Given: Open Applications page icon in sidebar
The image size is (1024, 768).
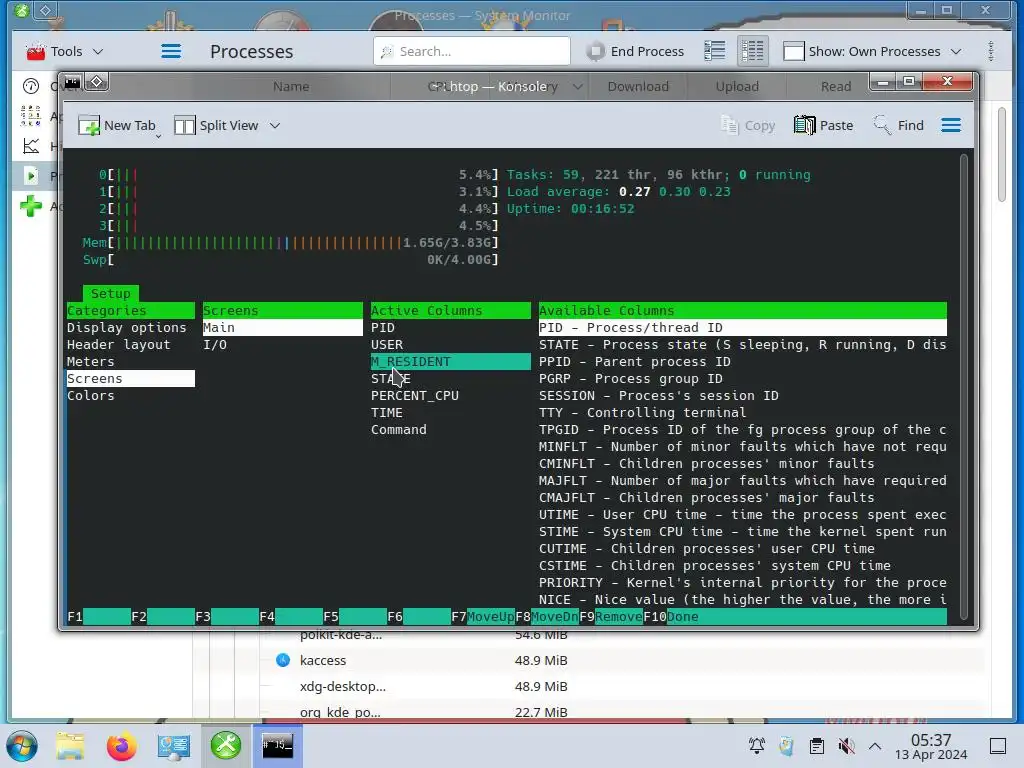Looking at the screenshot, I should pos(31,116).
